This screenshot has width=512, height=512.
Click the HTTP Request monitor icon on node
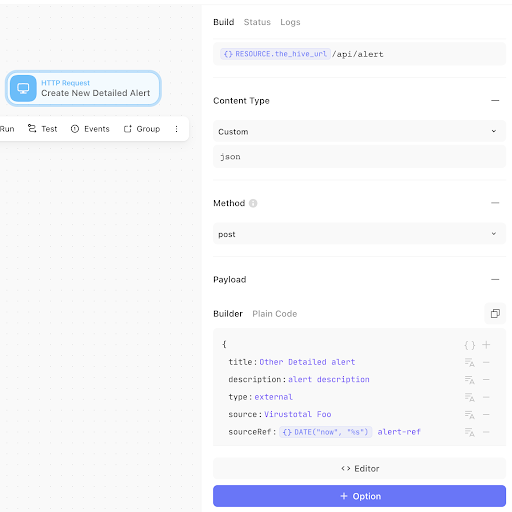pyautogui.click(x=23, y=88)
